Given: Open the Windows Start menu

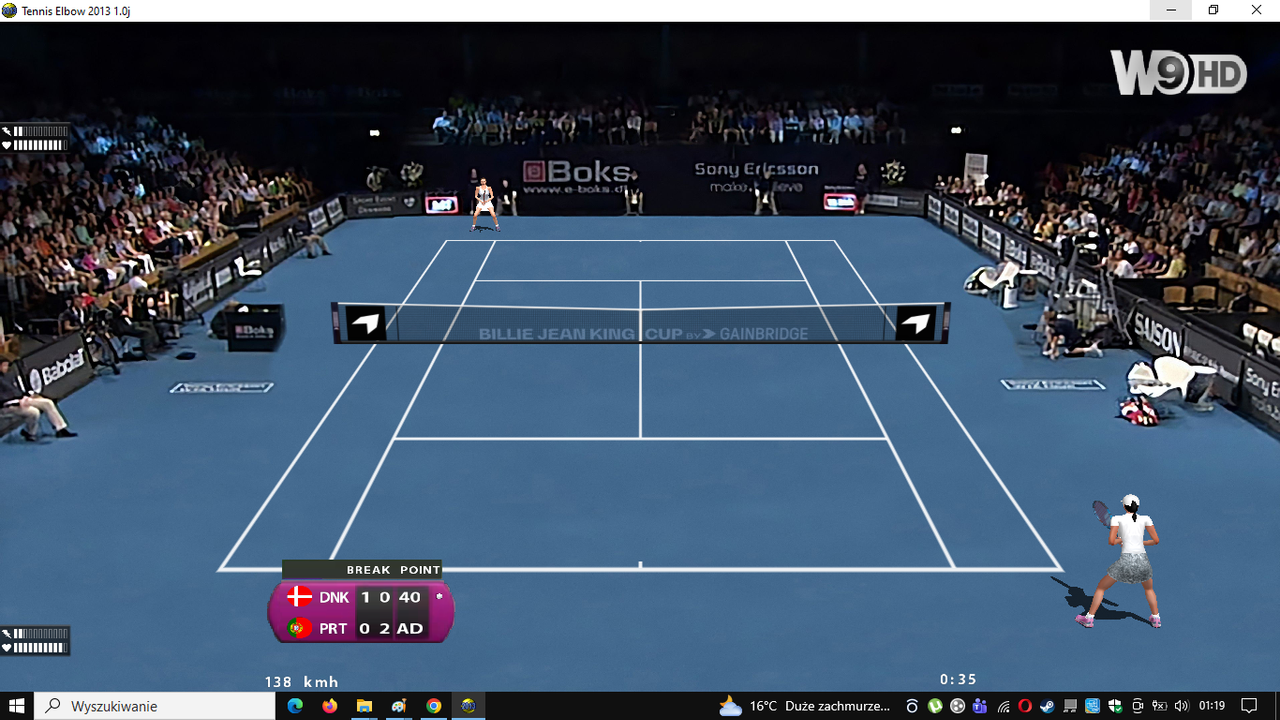Looking at the screenshot, I should point(16,706).
